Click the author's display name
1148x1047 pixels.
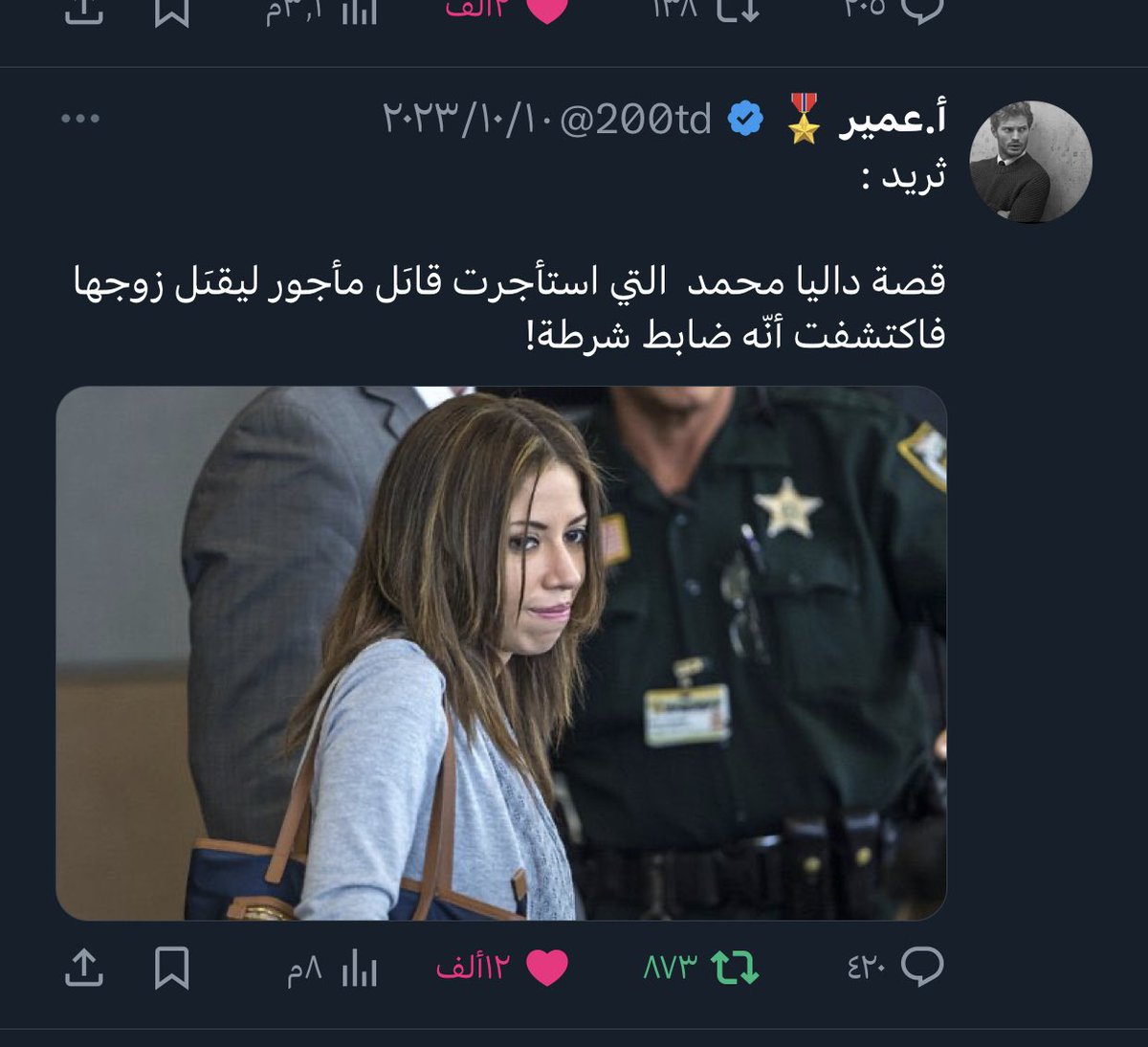pos(893,120)
